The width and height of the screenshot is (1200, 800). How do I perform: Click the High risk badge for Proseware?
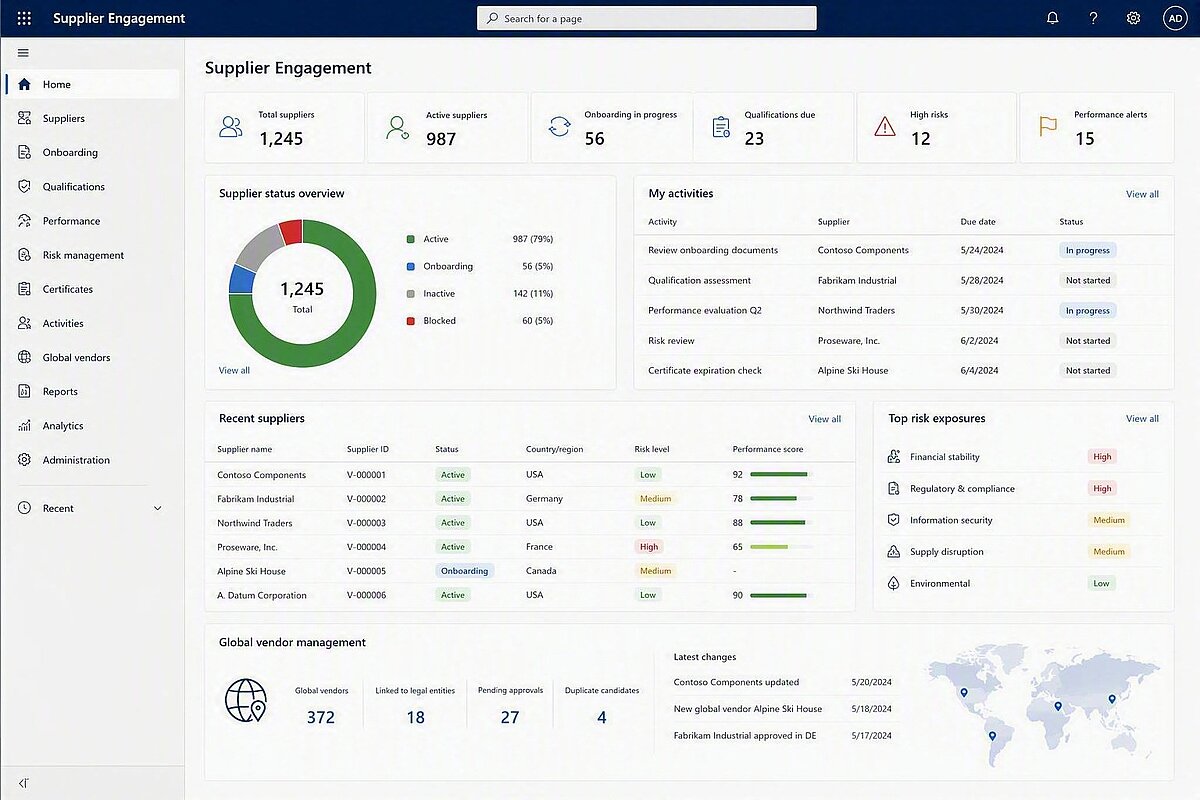point(649,547)
